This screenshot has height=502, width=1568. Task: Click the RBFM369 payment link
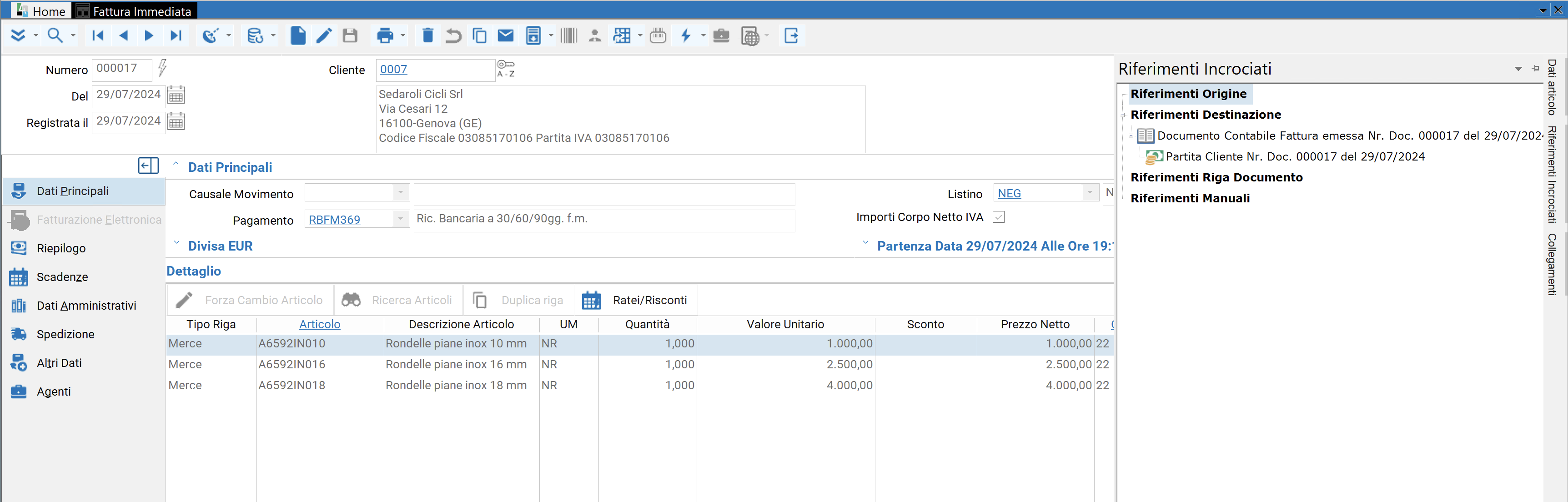click(x=334, y=220)
